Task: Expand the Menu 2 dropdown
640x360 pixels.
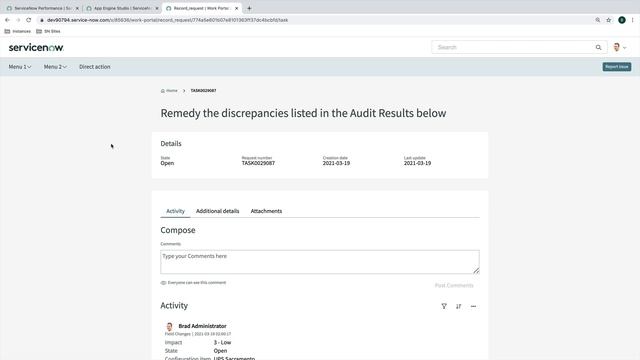Action: [55, 67]
